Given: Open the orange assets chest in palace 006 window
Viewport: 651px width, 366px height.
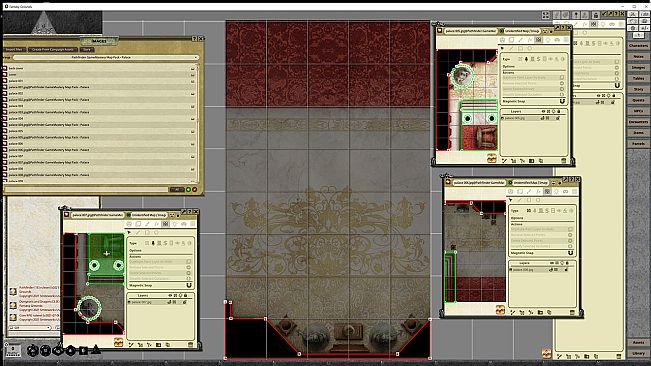Looking at the screenshot, I should click(500, 310).
